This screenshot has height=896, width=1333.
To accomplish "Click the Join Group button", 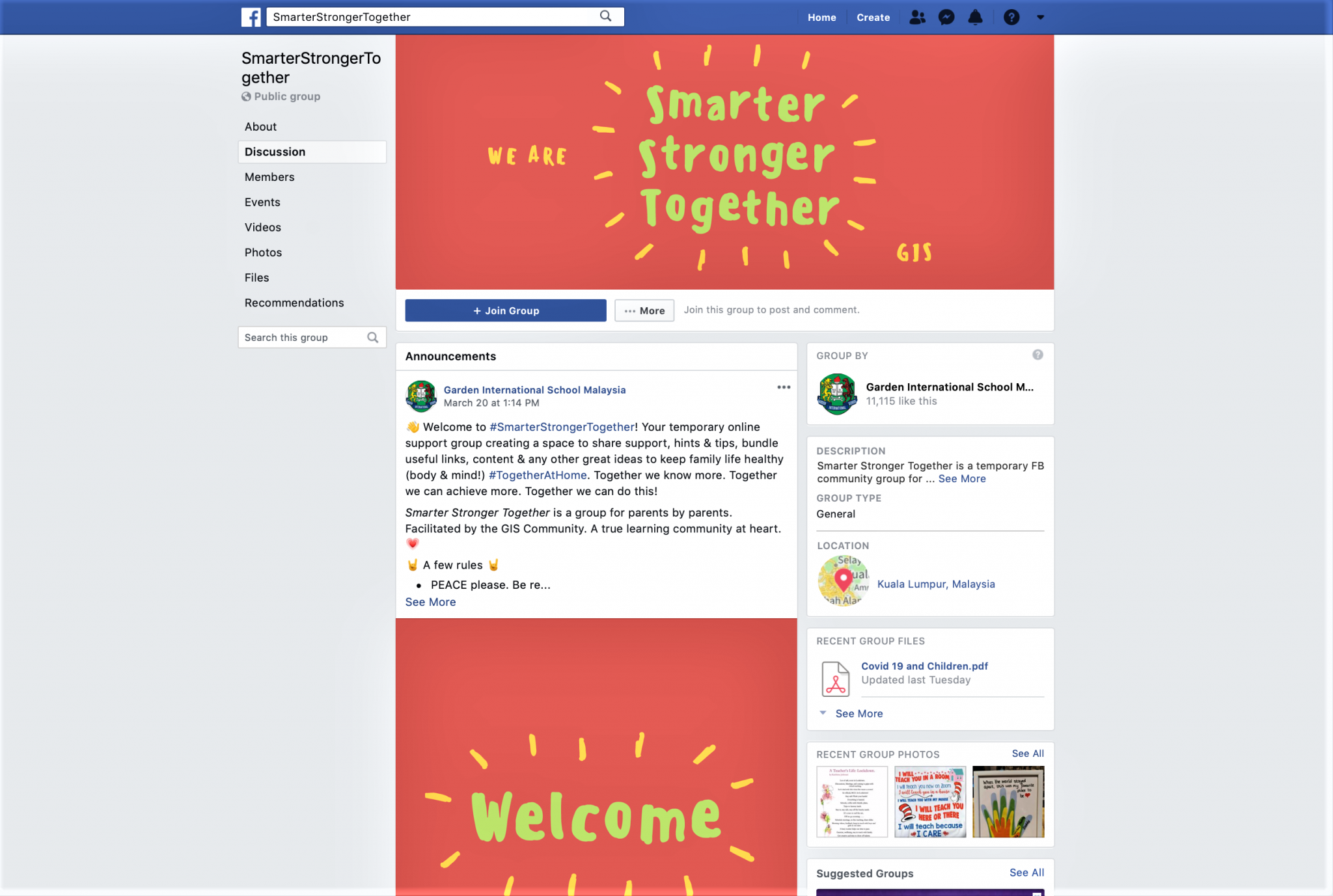I will click(x=506, y=311).
